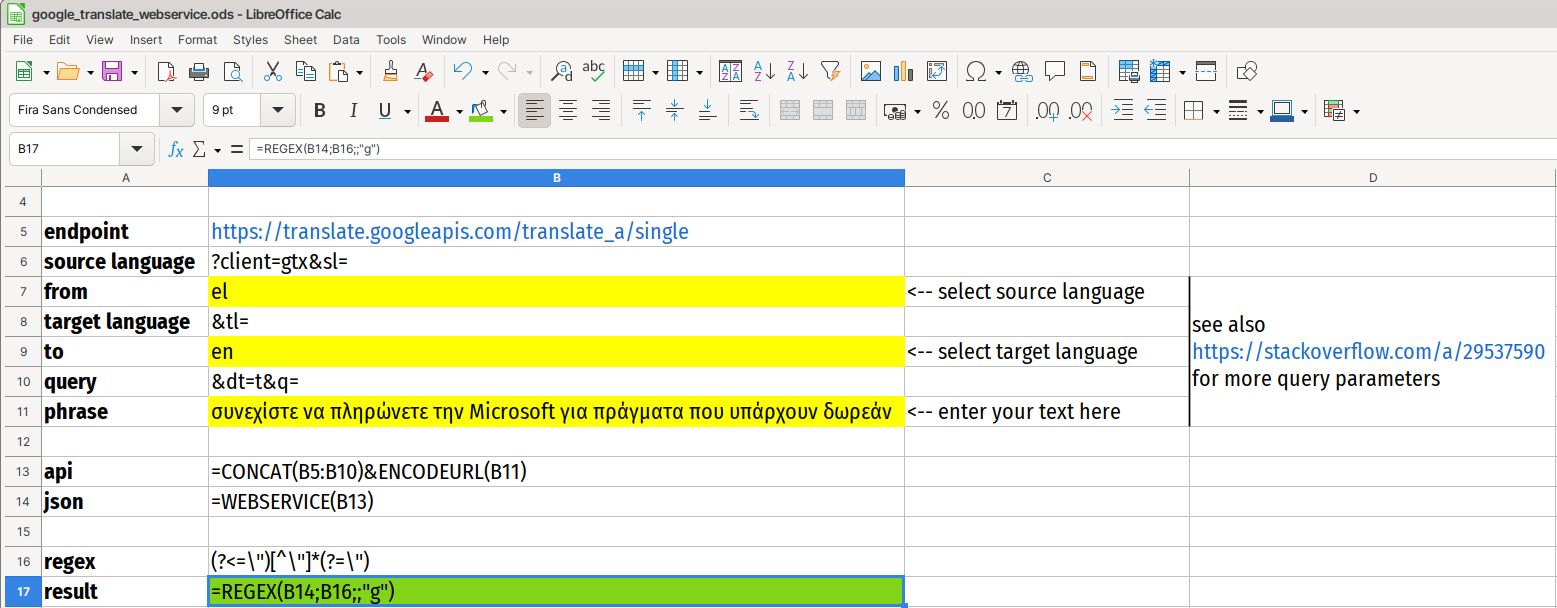Open the font name dropdown
Screen dimensions: 1557x608
(176, 110)
